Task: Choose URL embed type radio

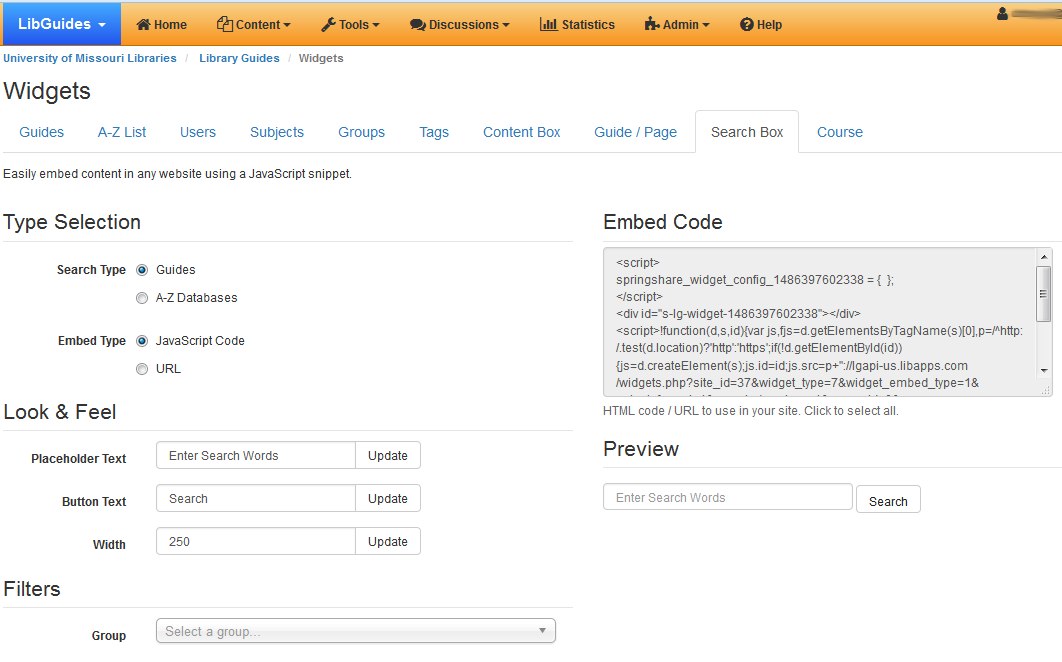Action: click(142, 369)
